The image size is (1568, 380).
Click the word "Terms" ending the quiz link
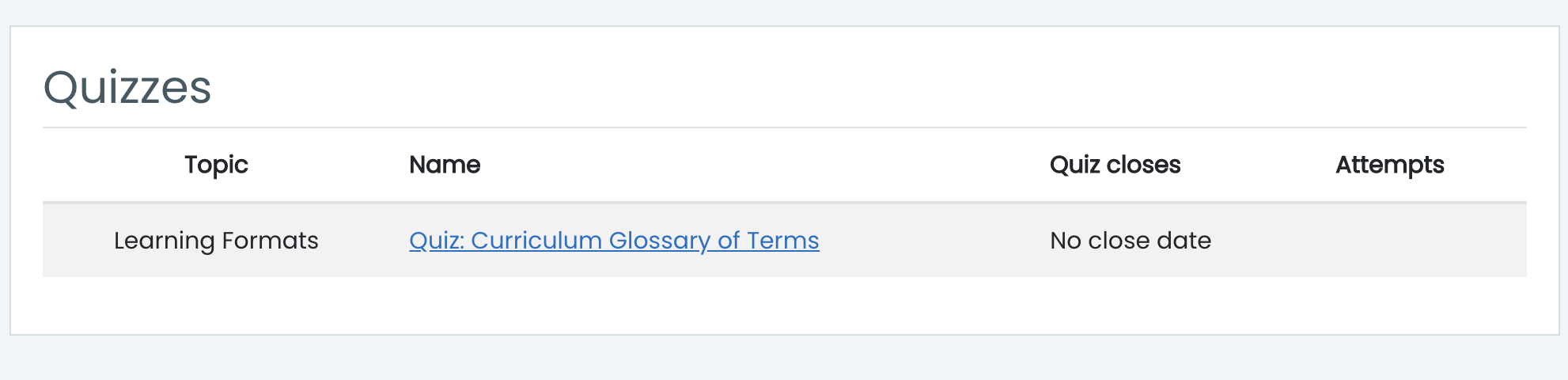783,241
